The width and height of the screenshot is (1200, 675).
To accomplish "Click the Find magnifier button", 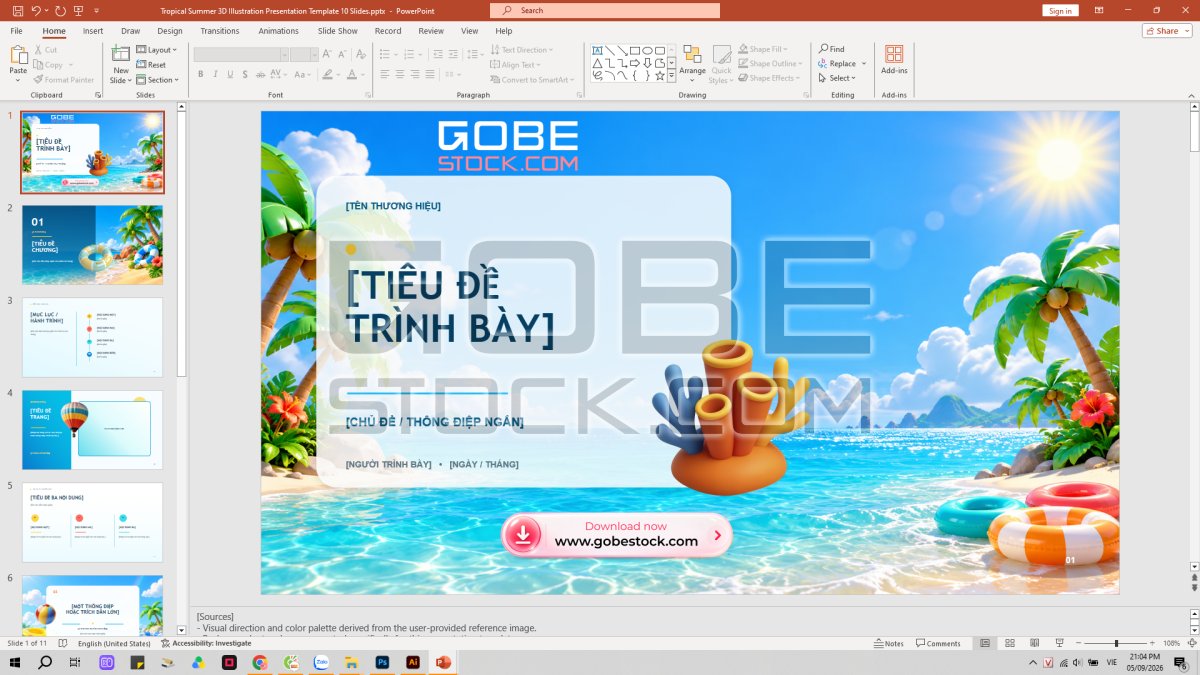I will pos(831,49).
